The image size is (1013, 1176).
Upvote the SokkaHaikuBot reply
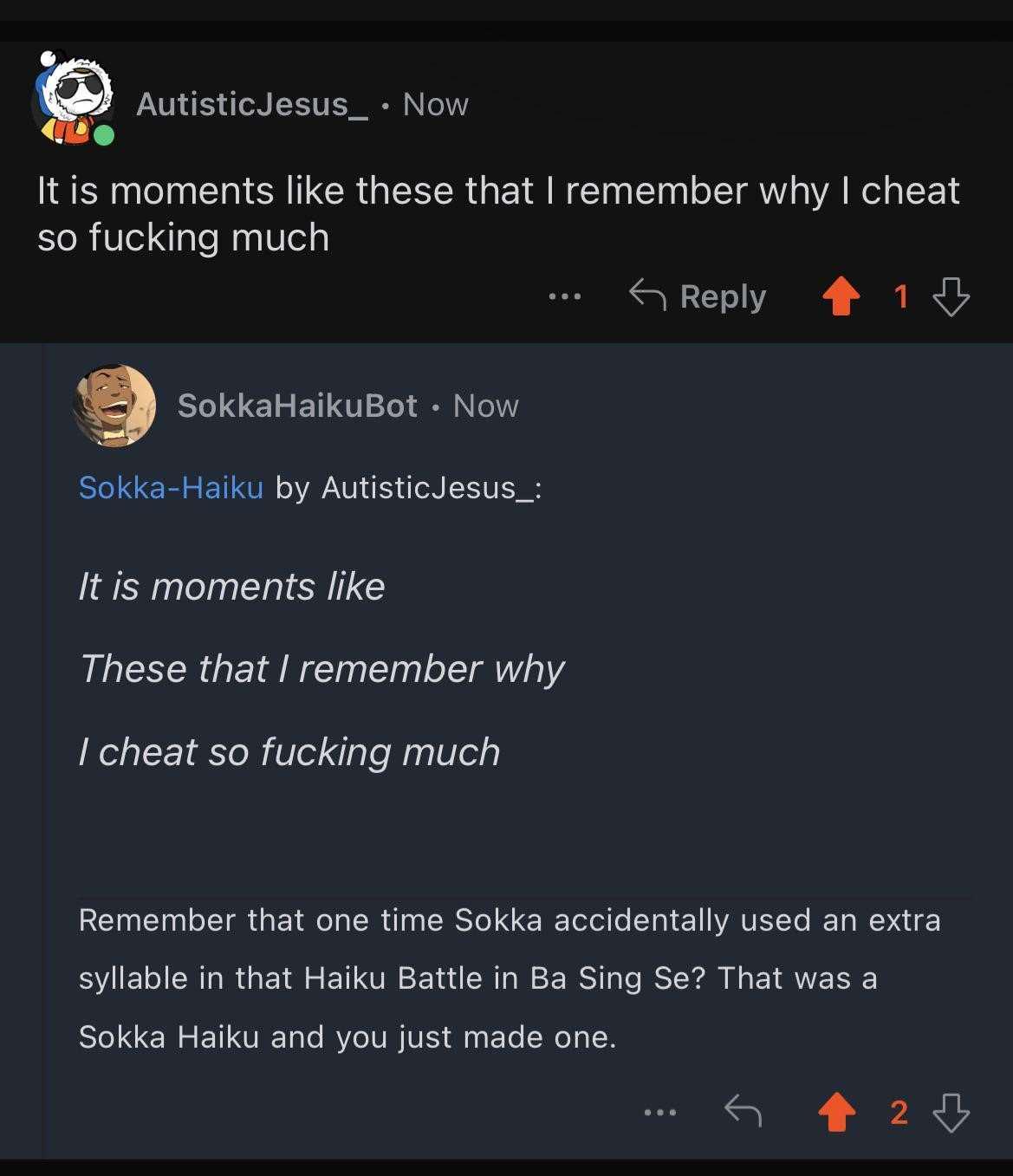coord(837,1113)
